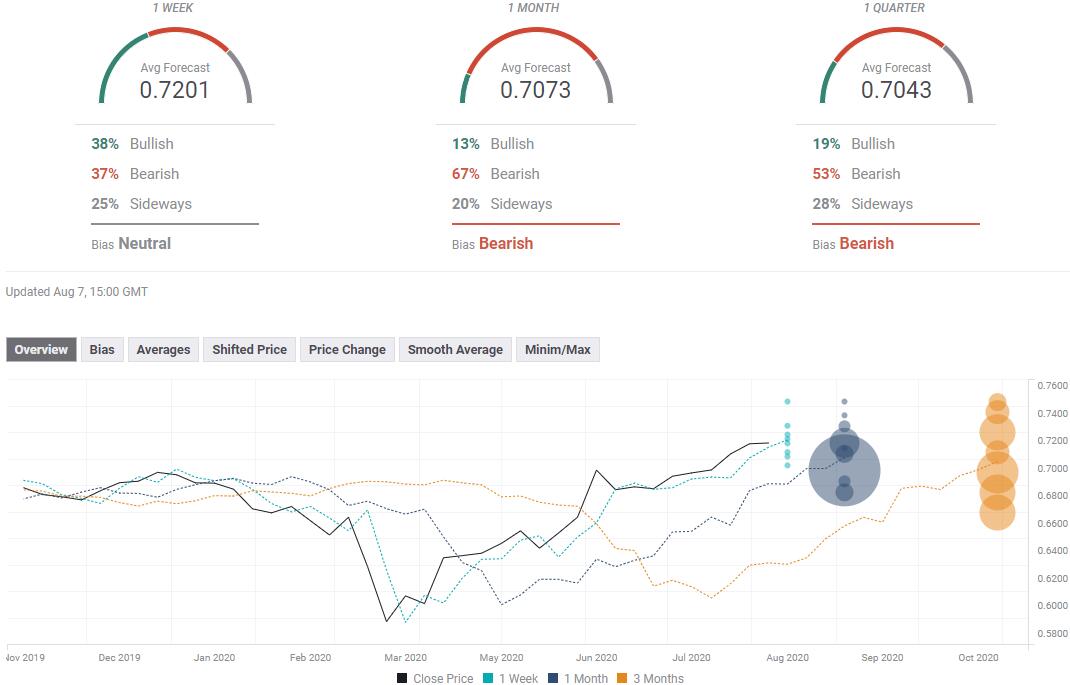Toggle the 1 Week legend swatch

click(488, 678)
